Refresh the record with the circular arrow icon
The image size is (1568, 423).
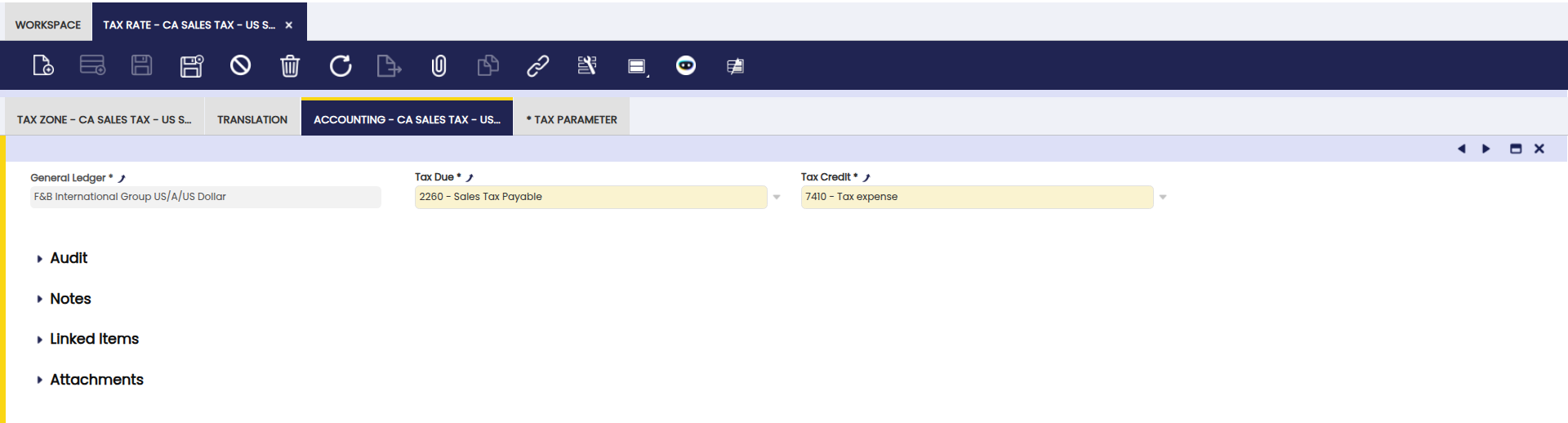click(x=340, y=65)
